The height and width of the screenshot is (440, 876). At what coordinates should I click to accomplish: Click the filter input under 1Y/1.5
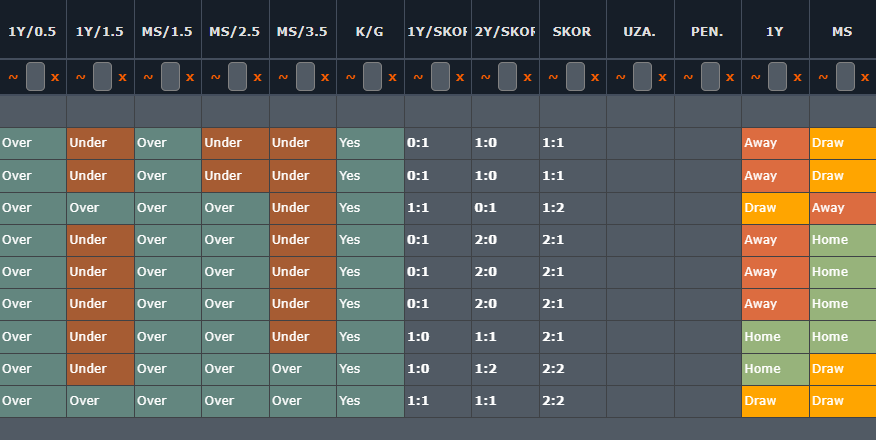click(102, 76)
